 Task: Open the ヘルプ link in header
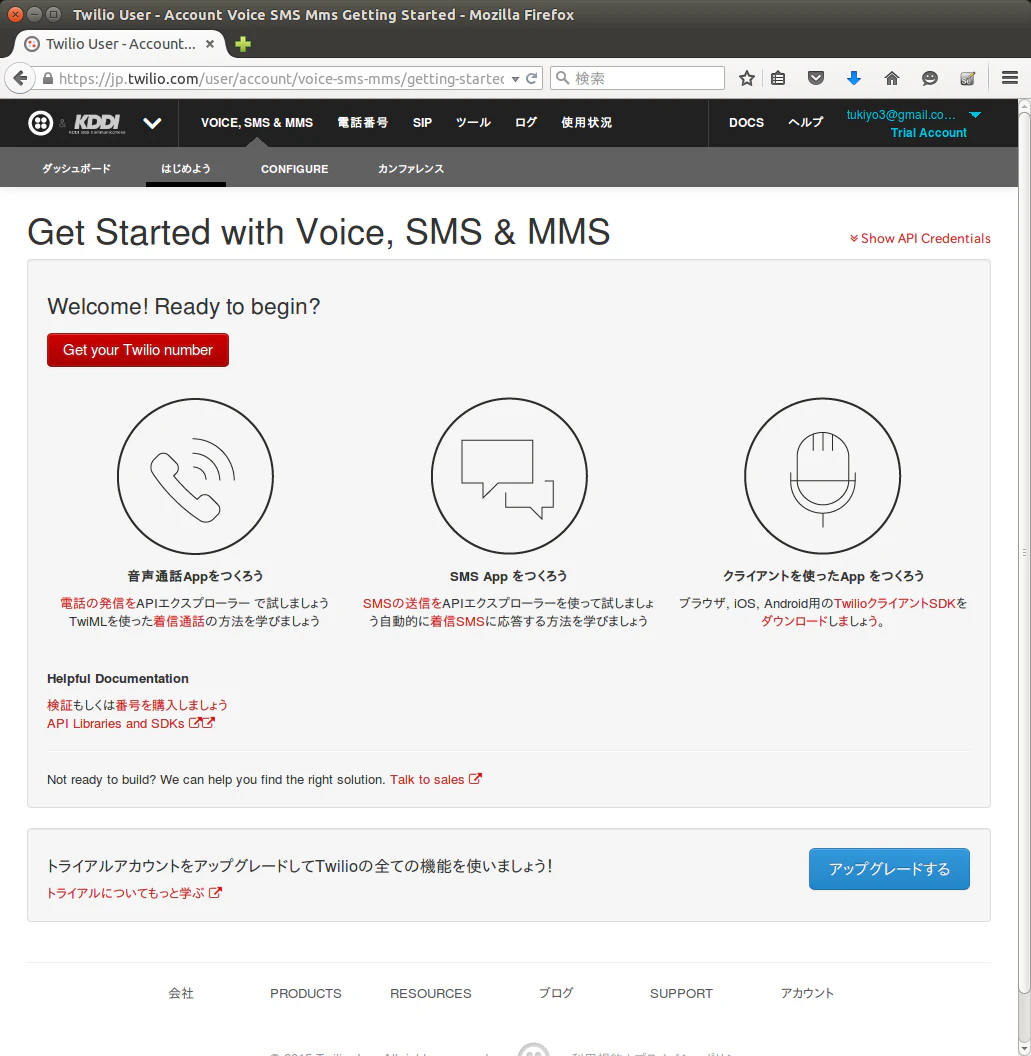[x=805, y=123]
